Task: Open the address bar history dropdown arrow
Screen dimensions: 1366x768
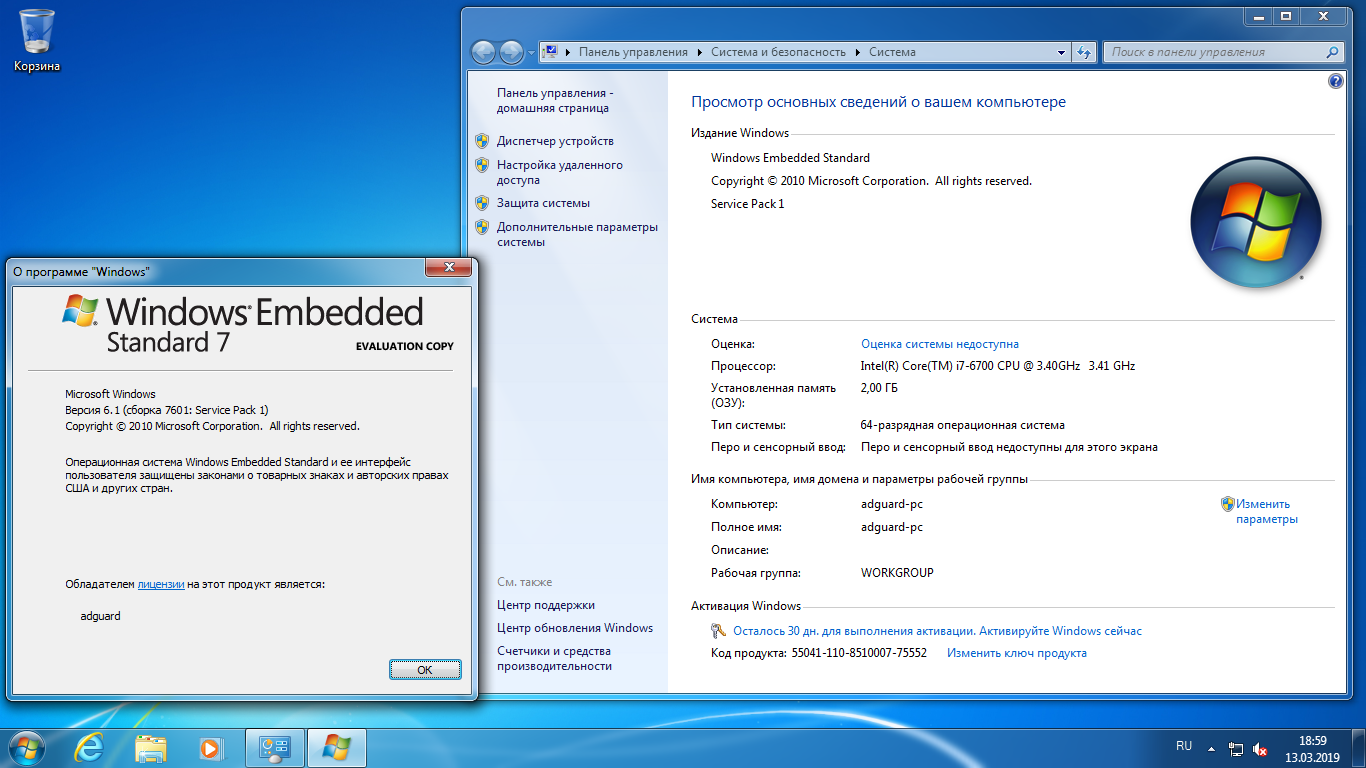Action: tap(1062, 52)
